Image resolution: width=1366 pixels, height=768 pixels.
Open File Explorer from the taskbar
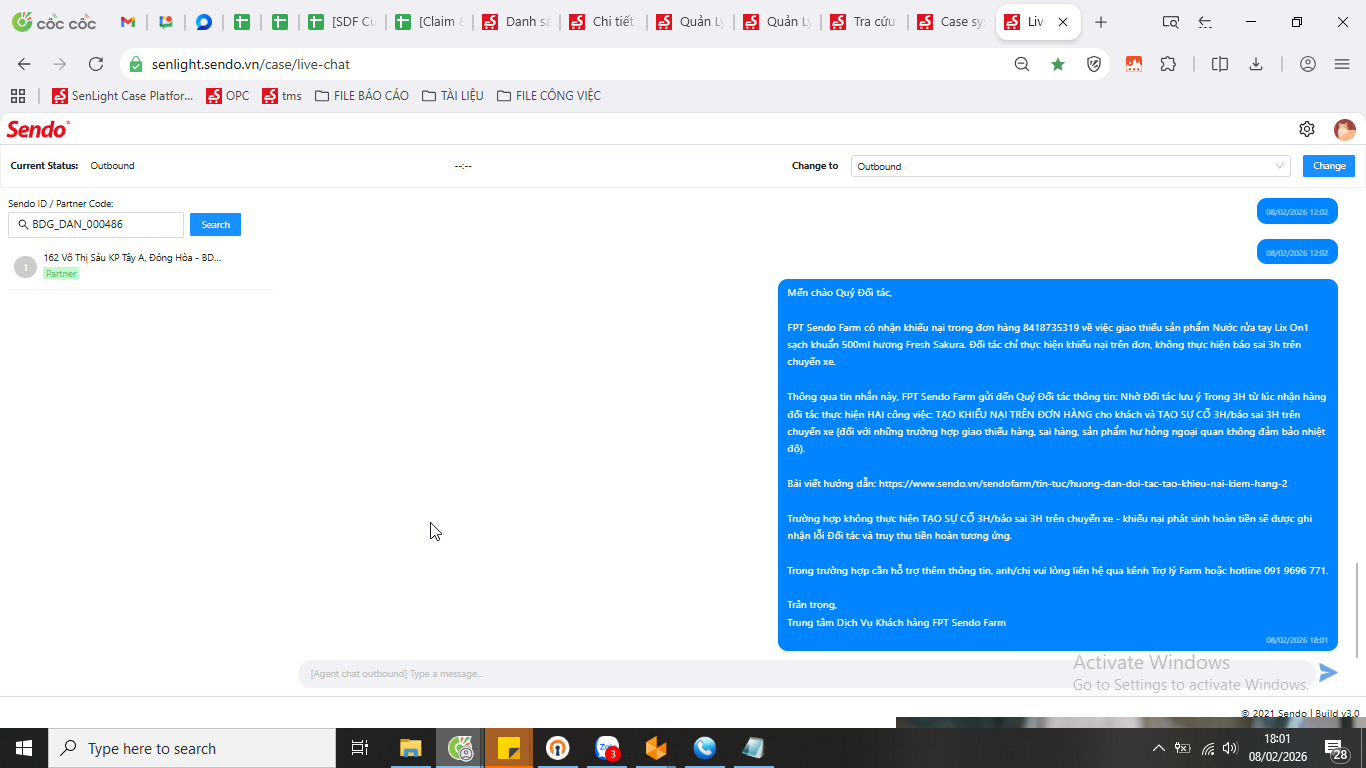(x=410, y=748)
